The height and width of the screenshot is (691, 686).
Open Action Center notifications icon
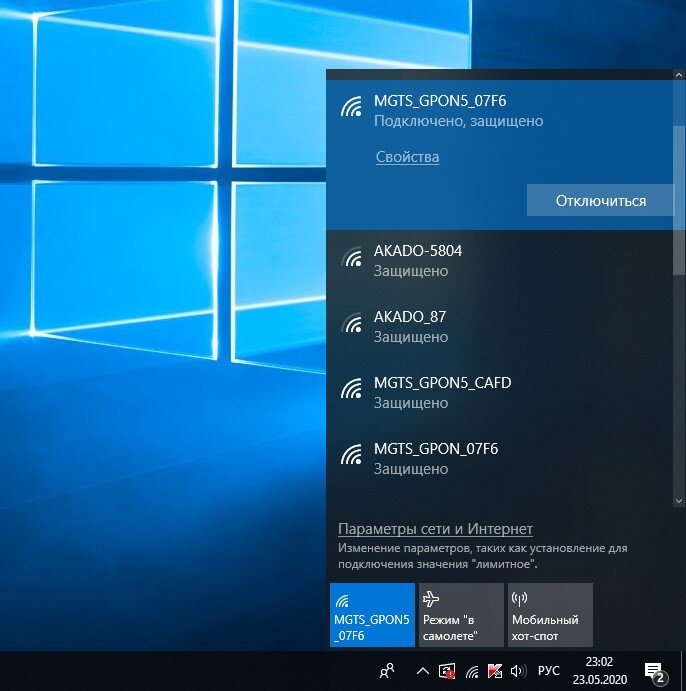(655, 672)
